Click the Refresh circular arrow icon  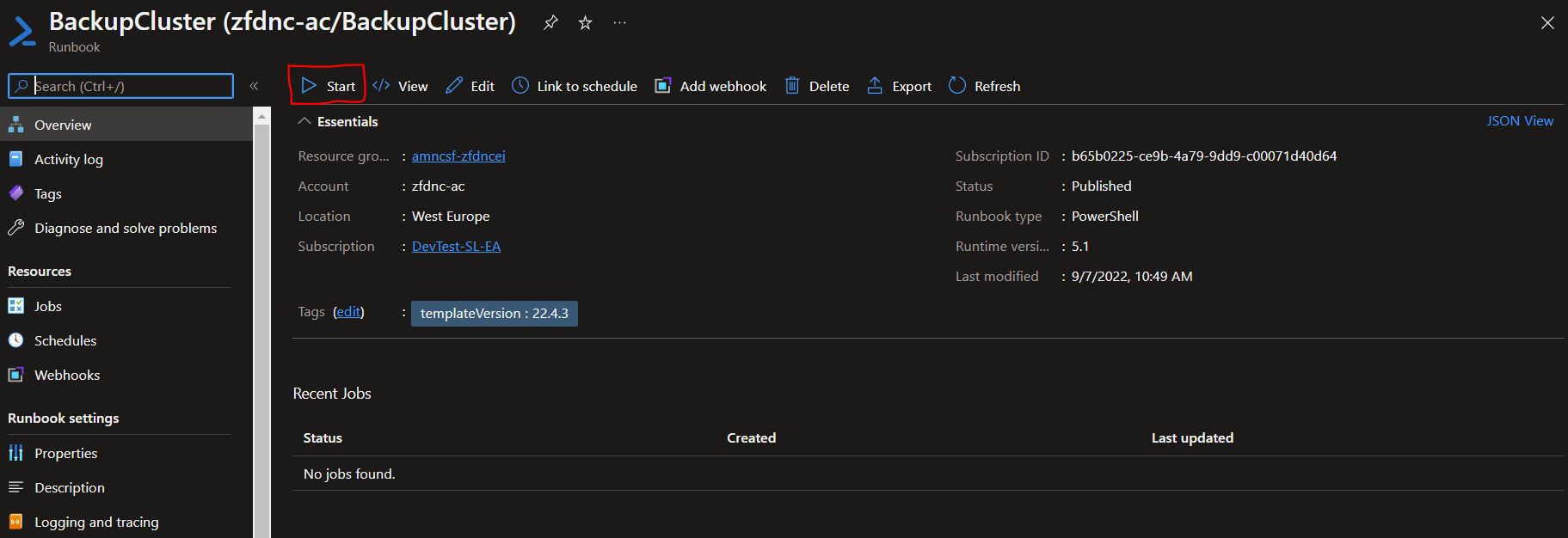(x=957, y=86)
